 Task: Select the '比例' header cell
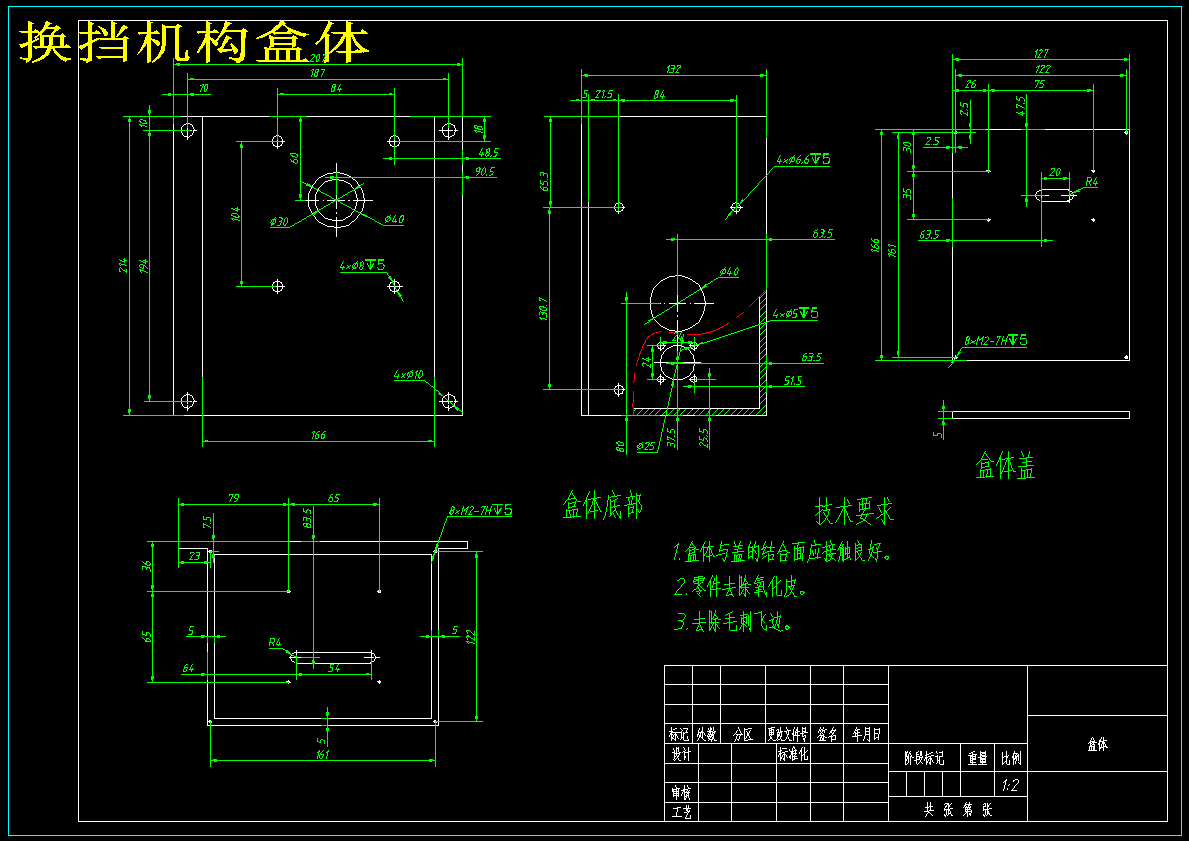[x=1011, y=758]
